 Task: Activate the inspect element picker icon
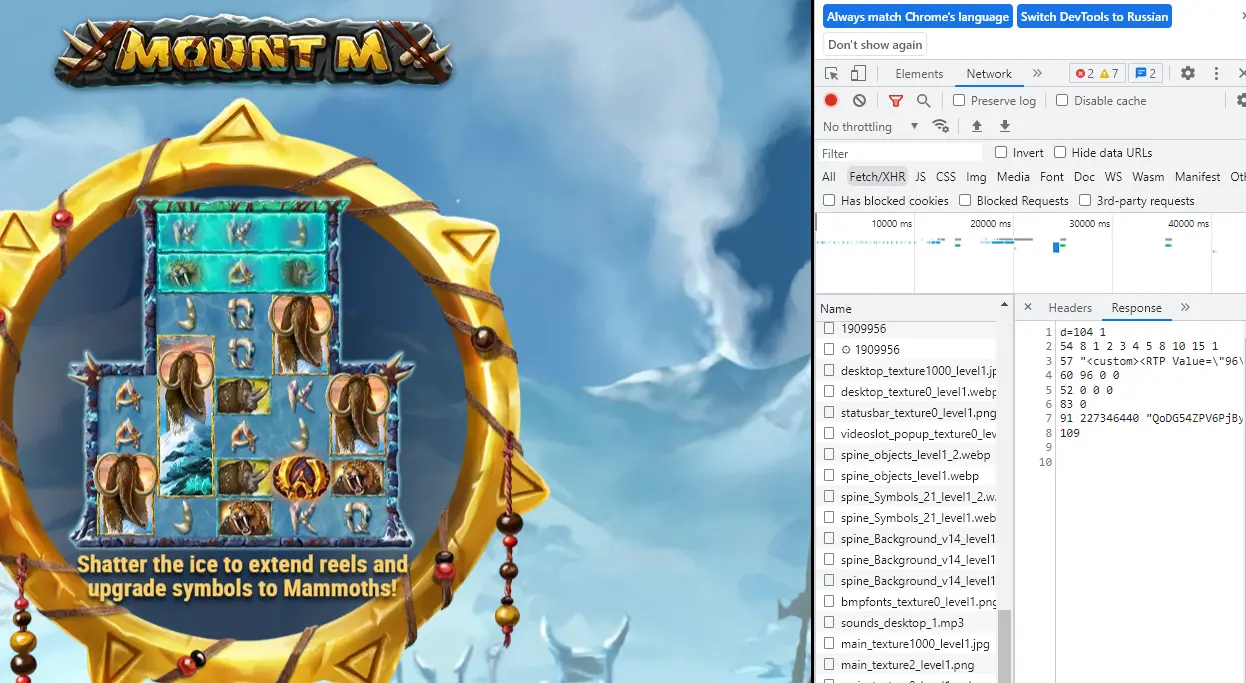coord(831,74)
